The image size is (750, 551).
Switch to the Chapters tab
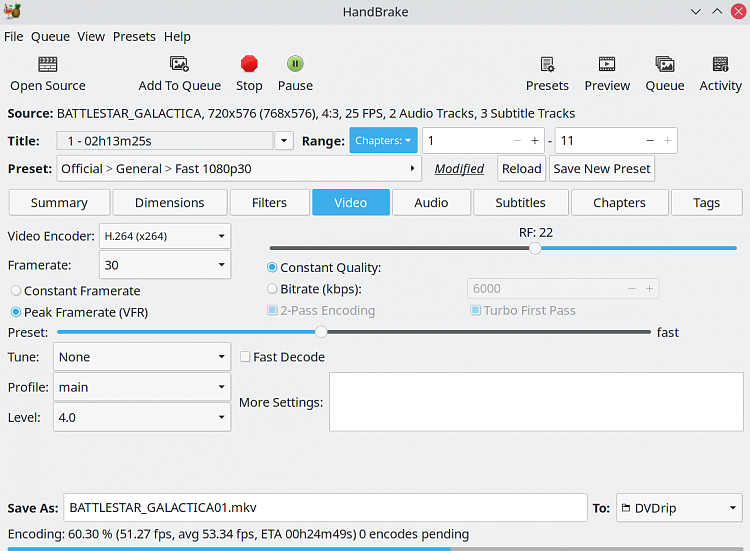(619, 203)
